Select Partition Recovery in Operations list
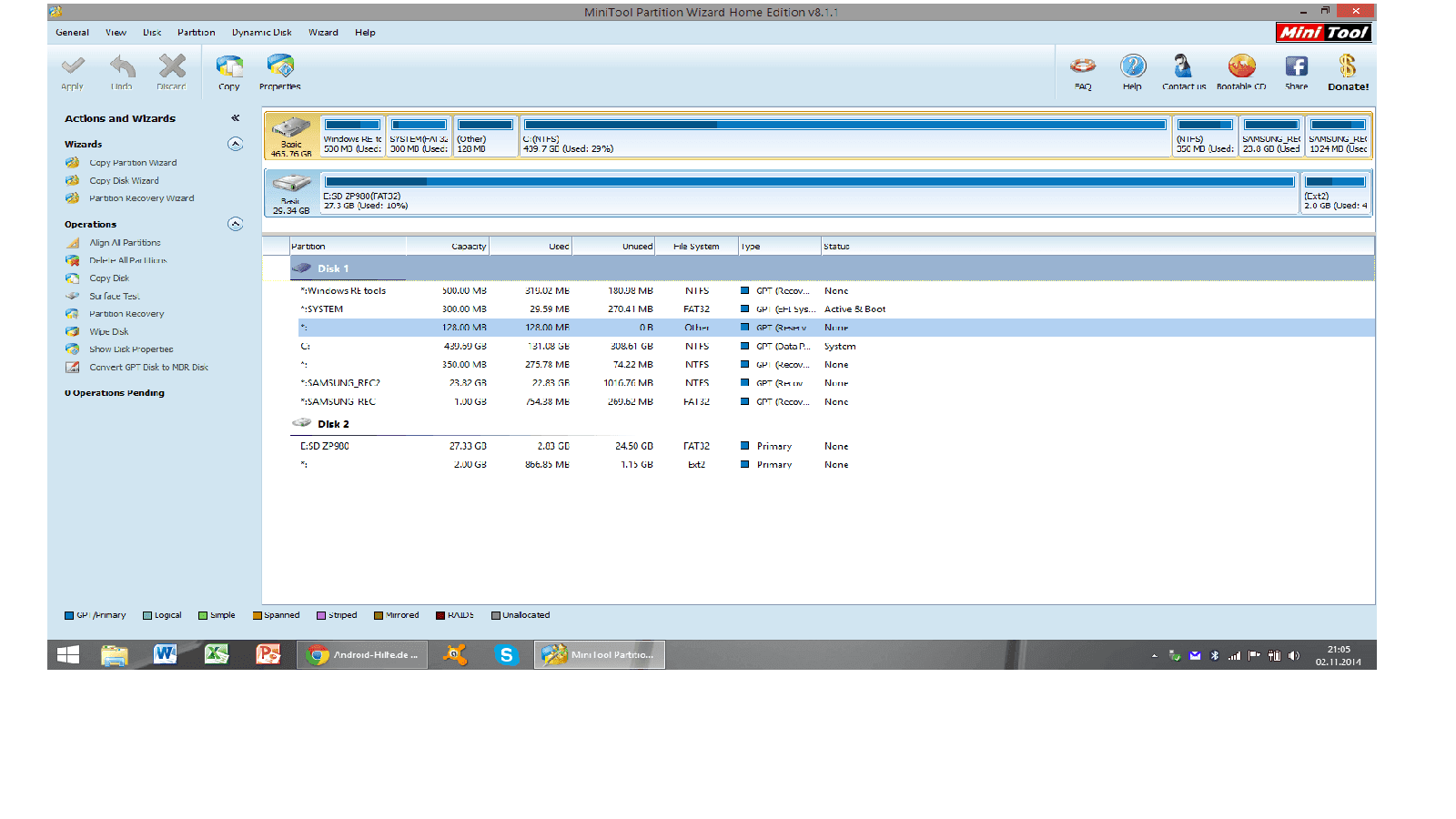Viewport: 1456px width, 819px height. pyautogui.click(x=126, y=314)
